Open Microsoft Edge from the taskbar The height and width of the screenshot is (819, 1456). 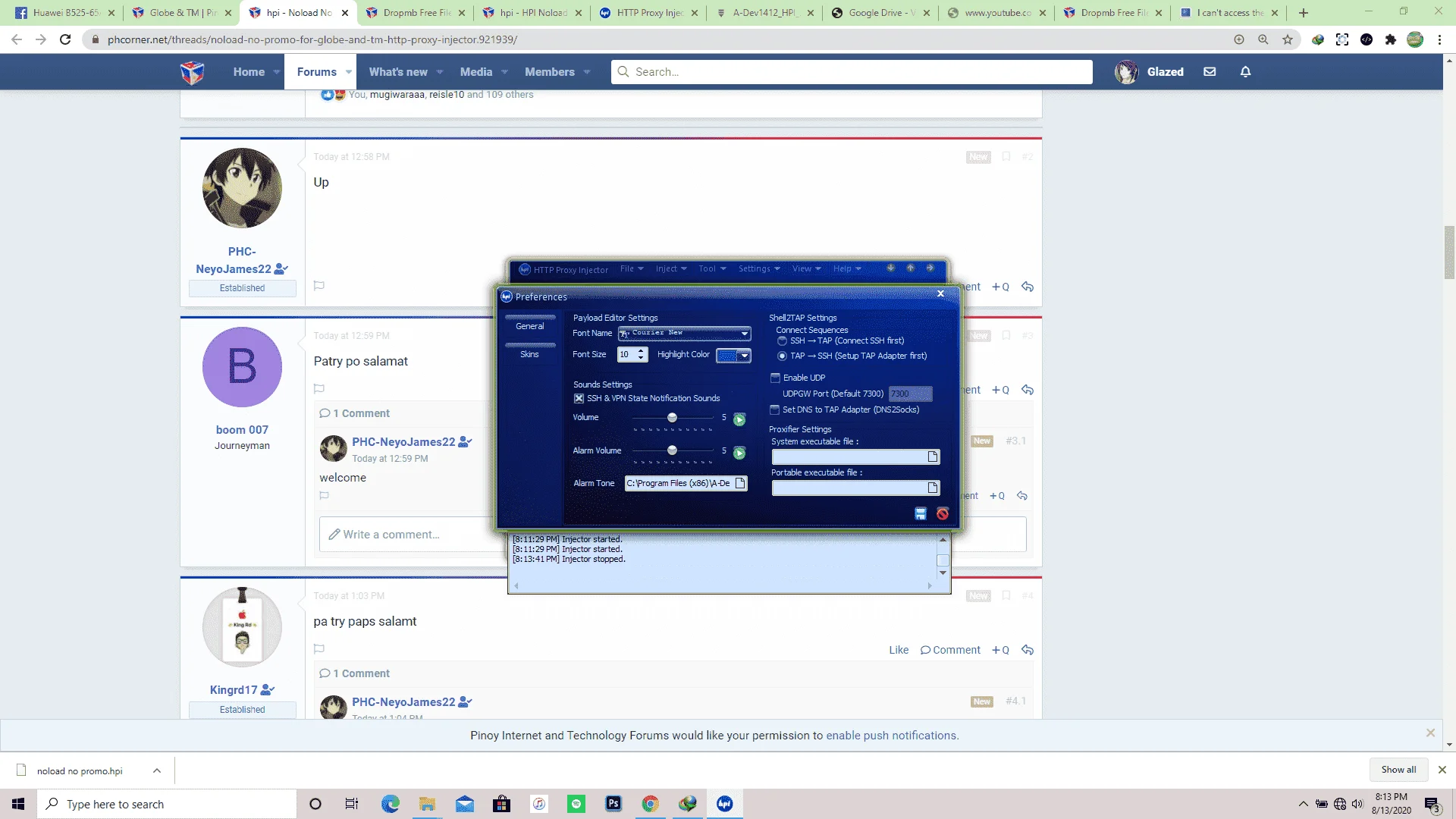click(391, 804)
